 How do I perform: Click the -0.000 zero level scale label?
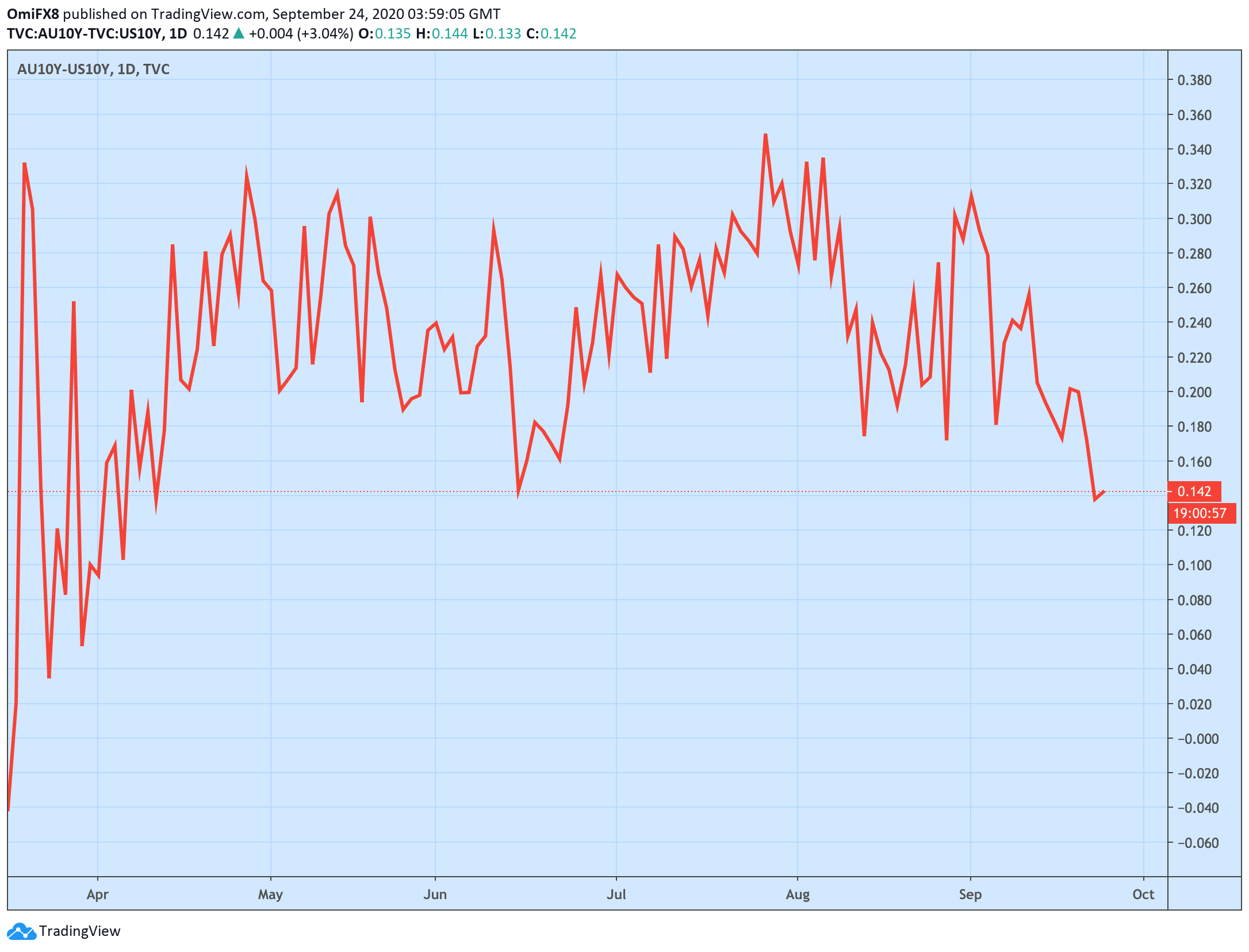coord(1198,739)
